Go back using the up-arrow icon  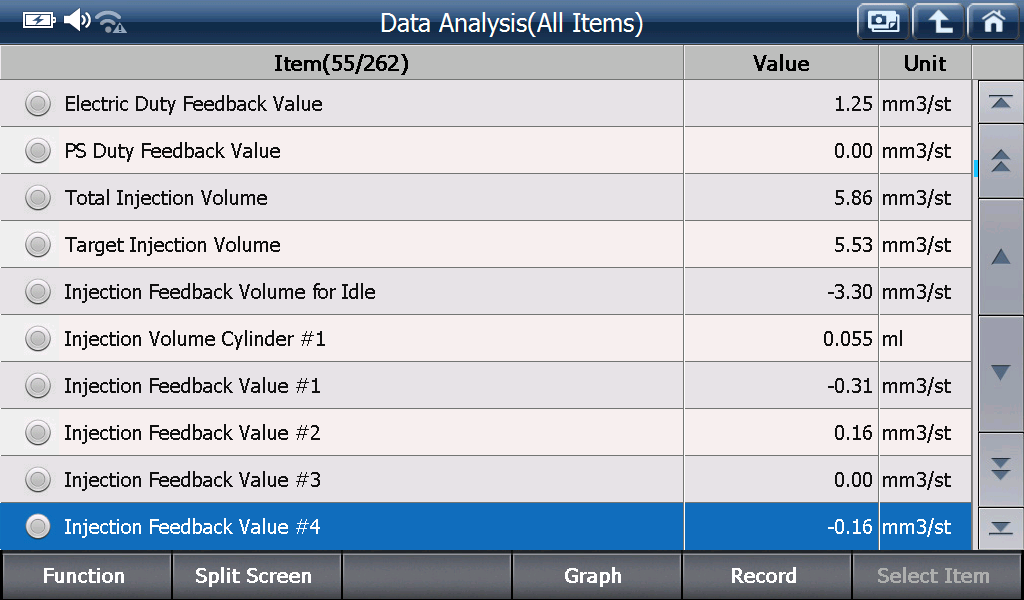[x=938, y=22]
